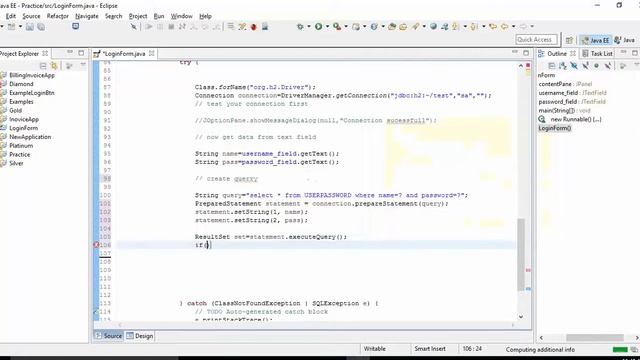Click the green Run button icon
This screenshot has width=640, height=360.
coord(318,27)
